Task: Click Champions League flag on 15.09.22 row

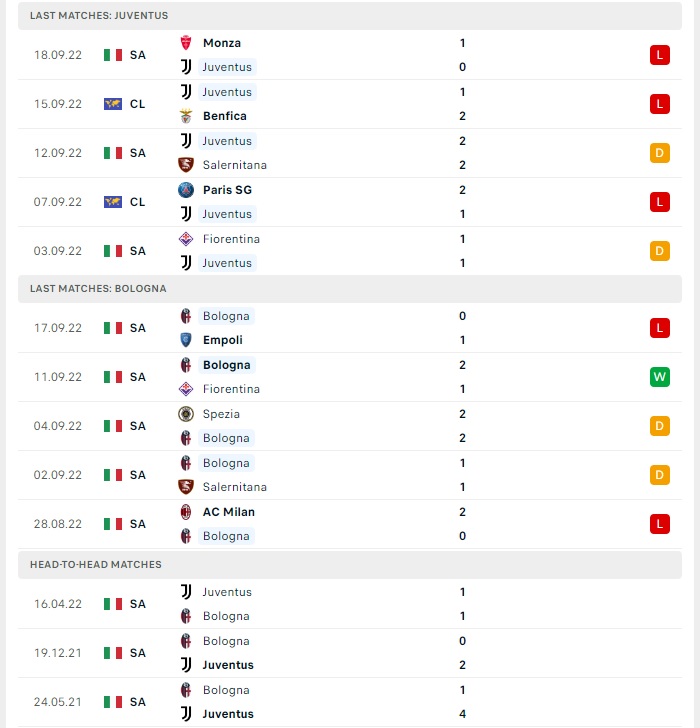Action: point(113,104)
